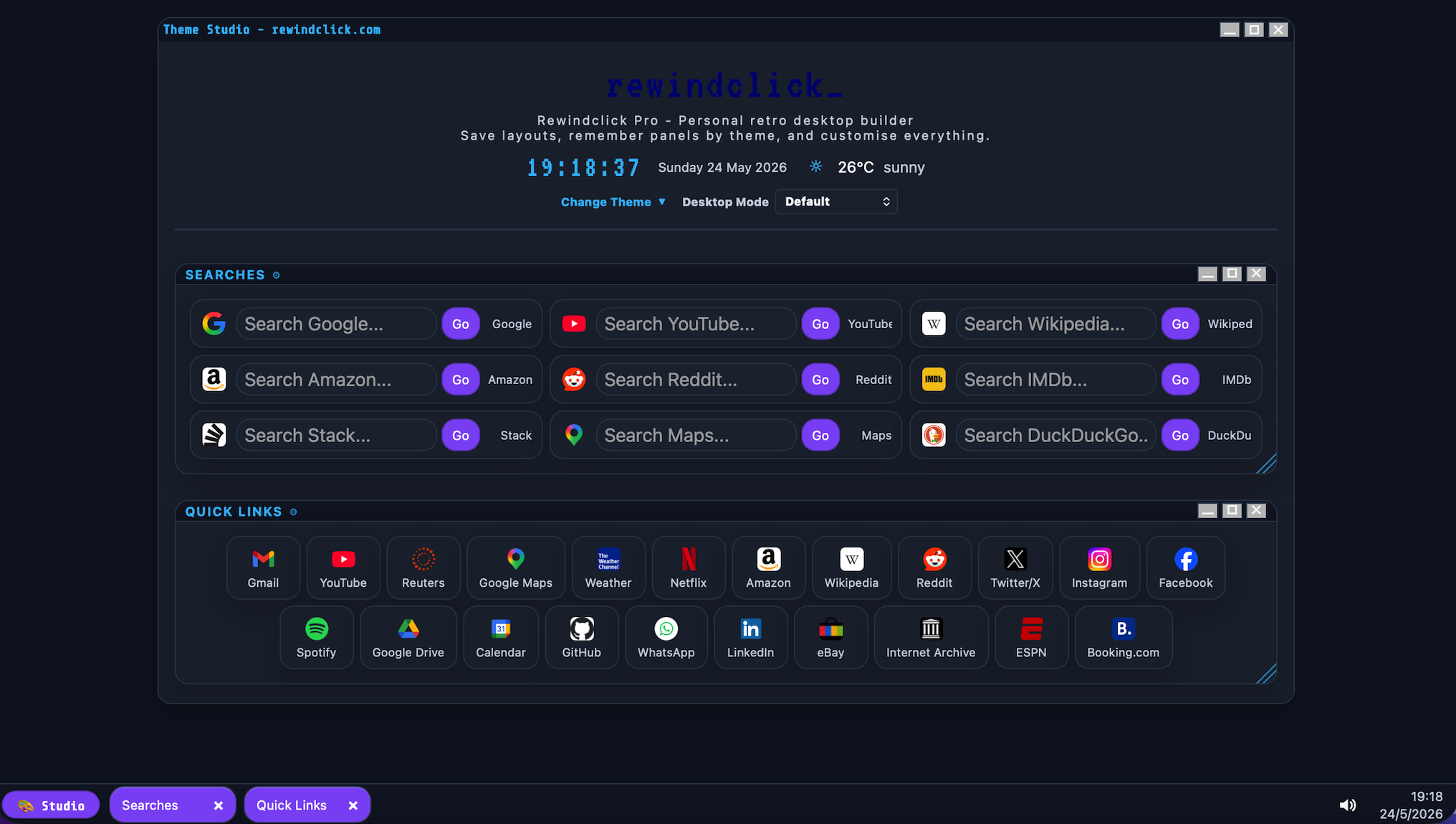Click Go next to Search YouTube
Screen dimensions: 1456x824
coord(820,324)
